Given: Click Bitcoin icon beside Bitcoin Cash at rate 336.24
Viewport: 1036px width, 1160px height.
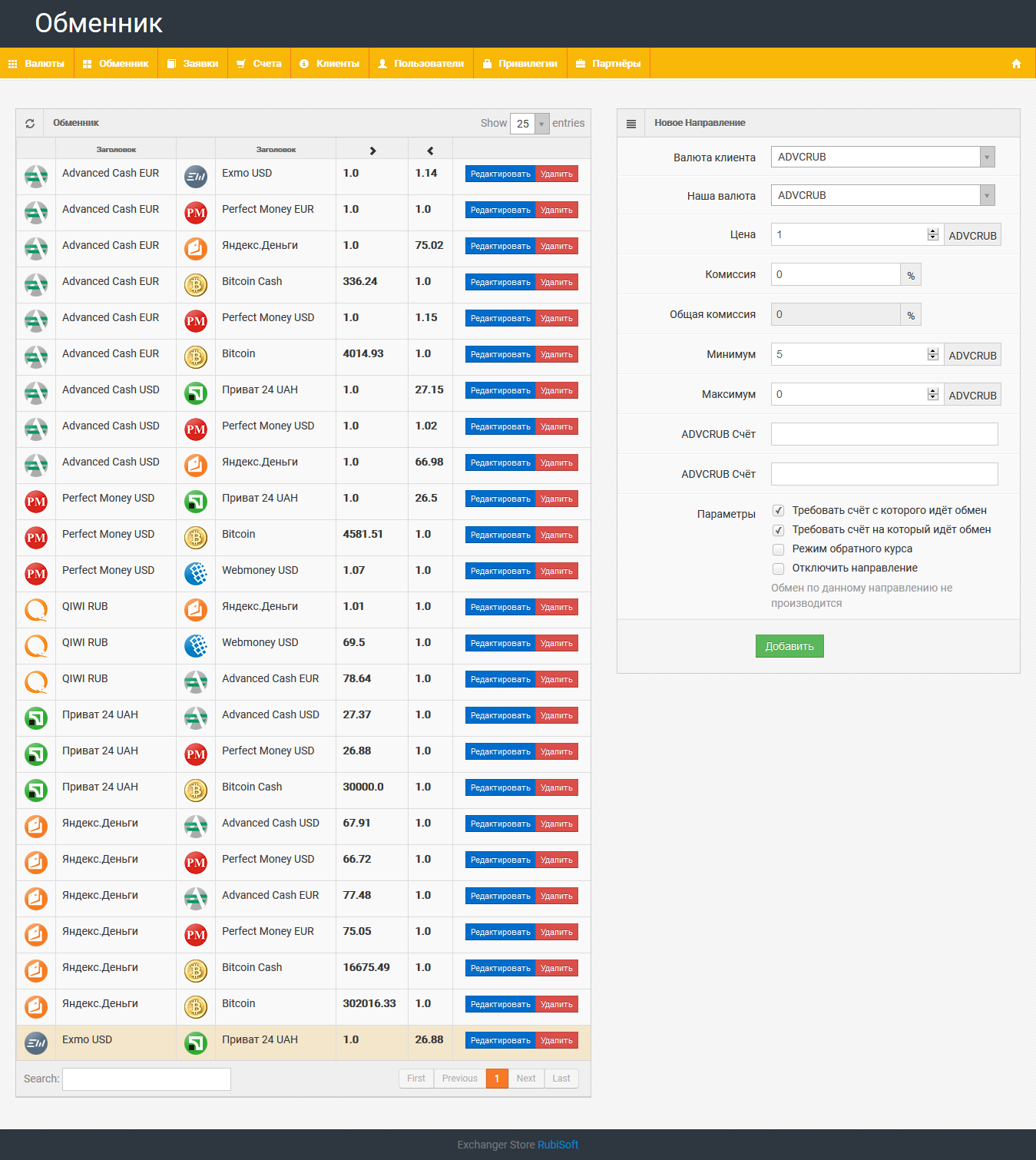Looking at the screenshot, I should click(x=196, y=285).
